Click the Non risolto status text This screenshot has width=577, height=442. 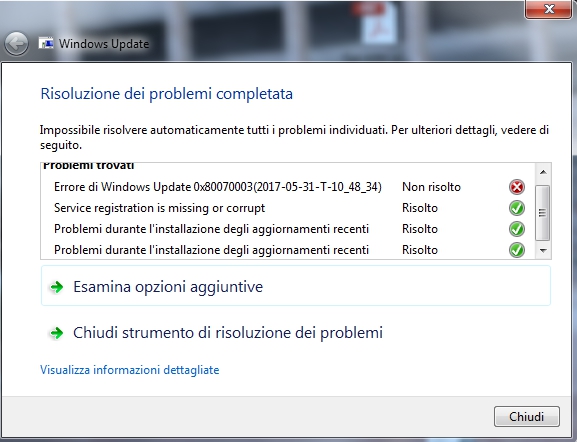[431, 187]
